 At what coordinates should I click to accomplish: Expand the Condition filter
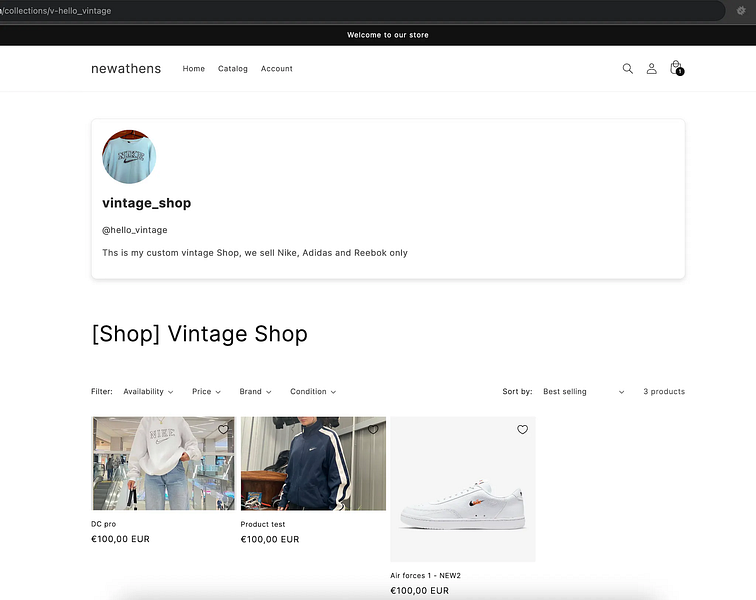313,392
